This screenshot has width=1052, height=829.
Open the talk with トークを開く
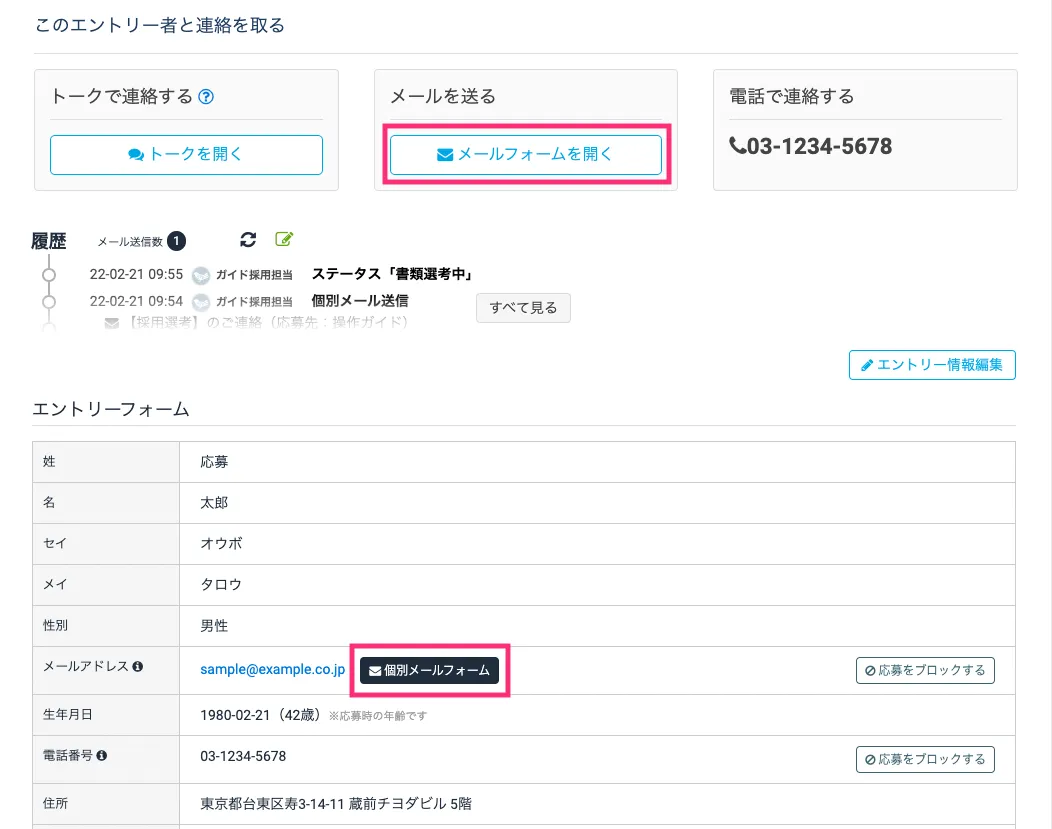coord(186,155)
